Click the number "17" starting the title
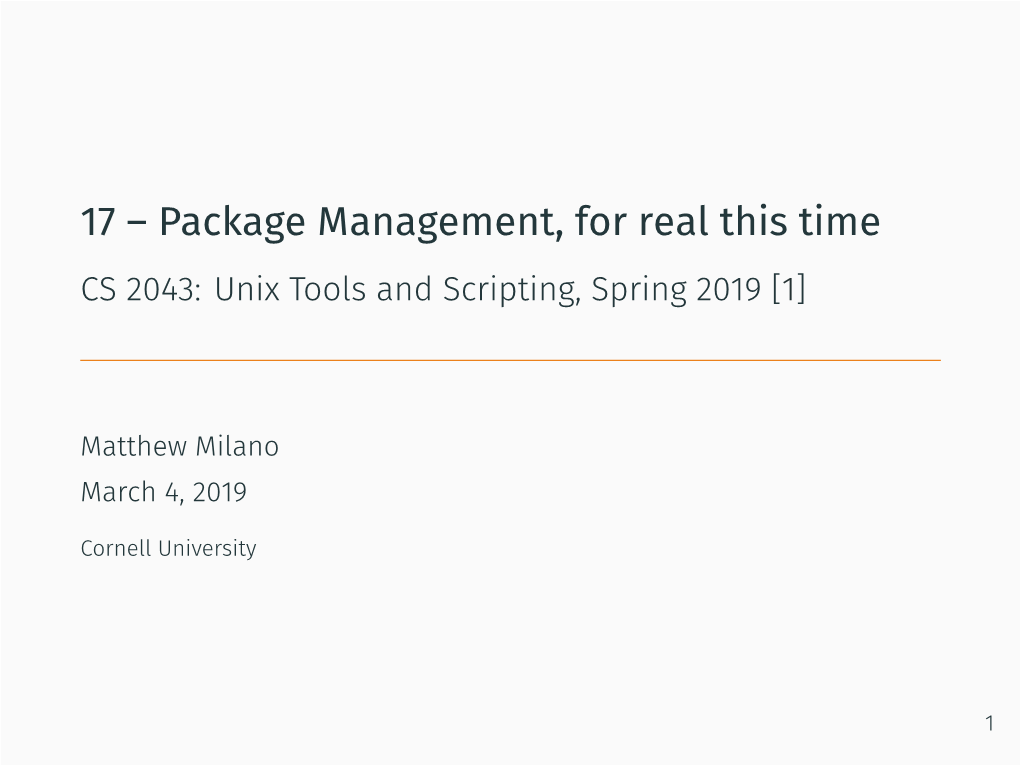The height and width of the screenshot is (765, 1020). click(x=98, y=222)
